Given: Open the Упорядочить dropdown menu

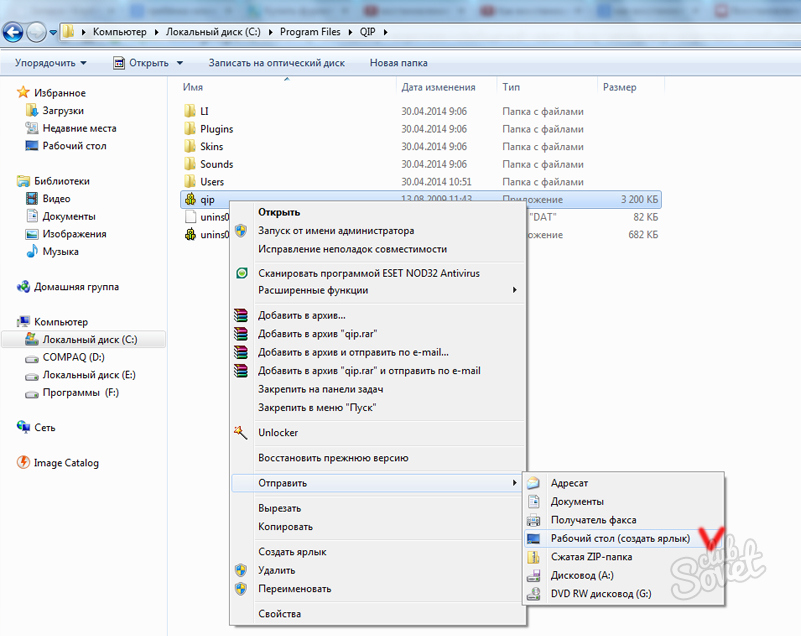Looking at the screenshot, I should [x=51, y=63].
